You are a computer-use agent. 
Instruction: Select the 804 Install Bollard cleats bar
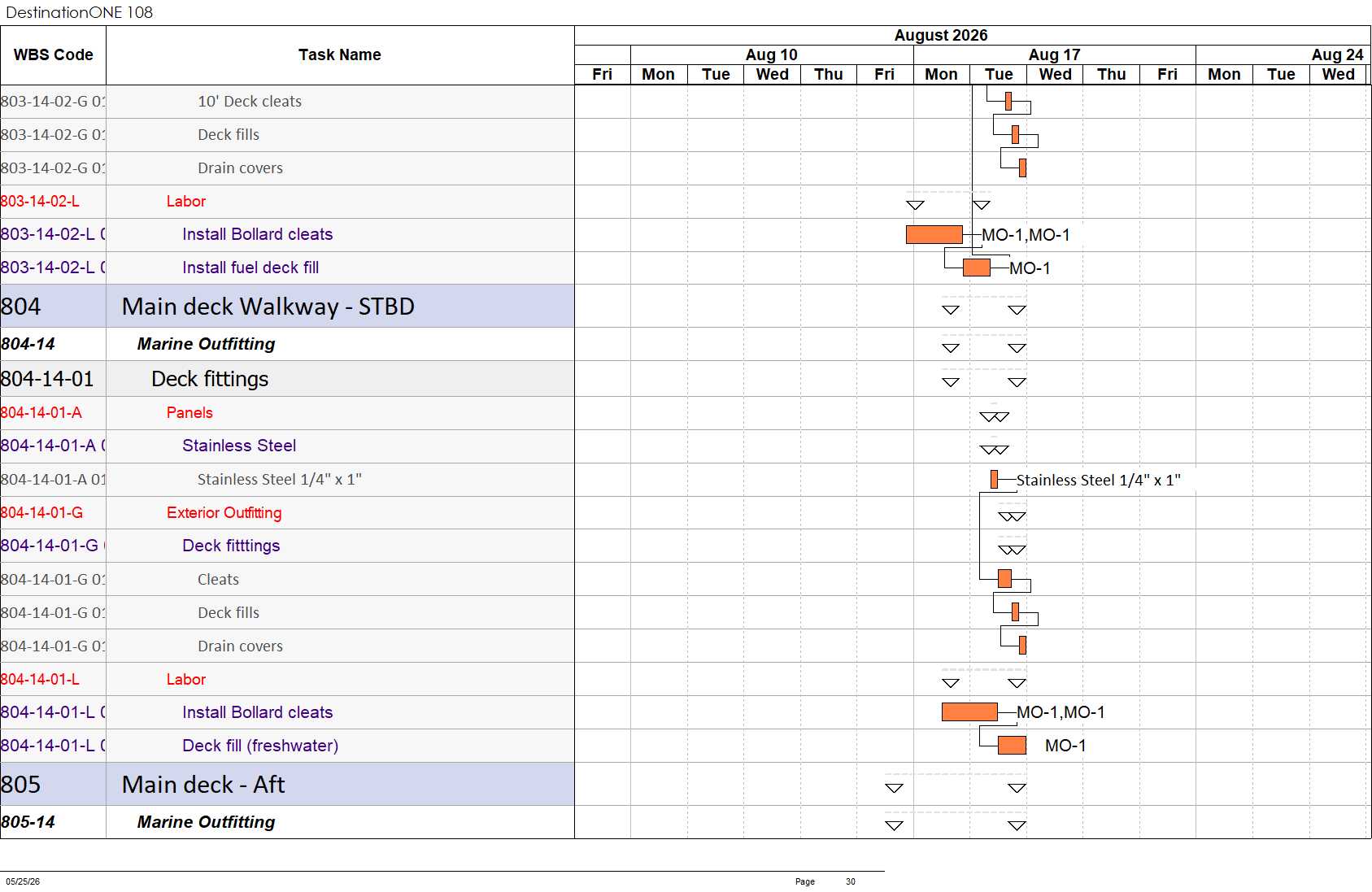click(969, 712)
